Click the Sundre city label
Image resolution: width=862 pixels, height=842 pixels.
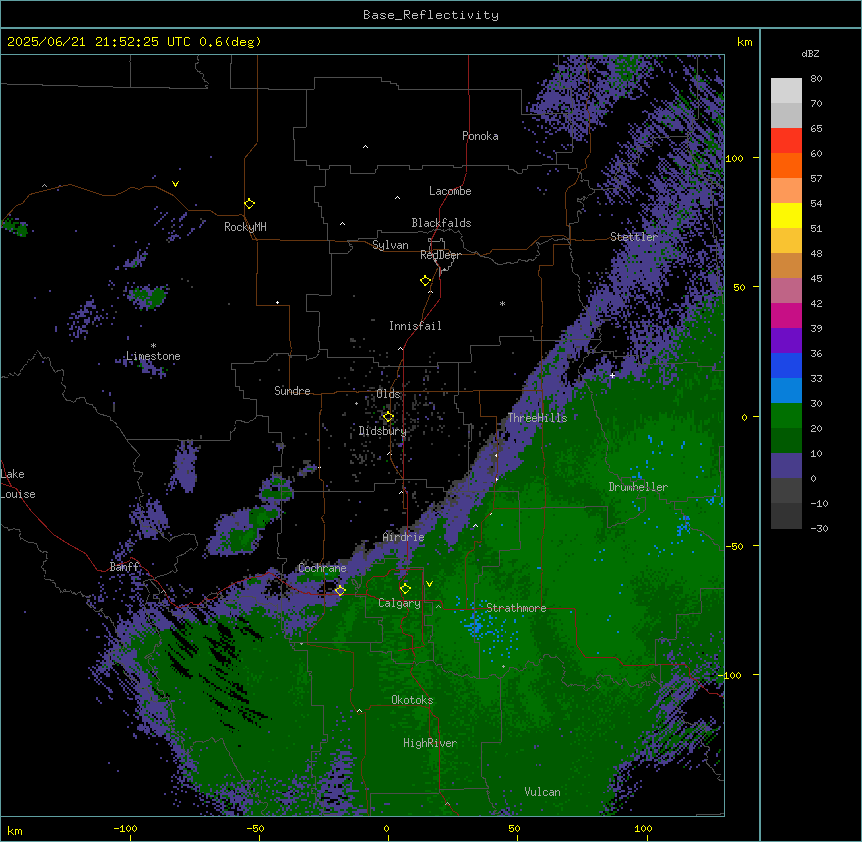tap(292, 391)
